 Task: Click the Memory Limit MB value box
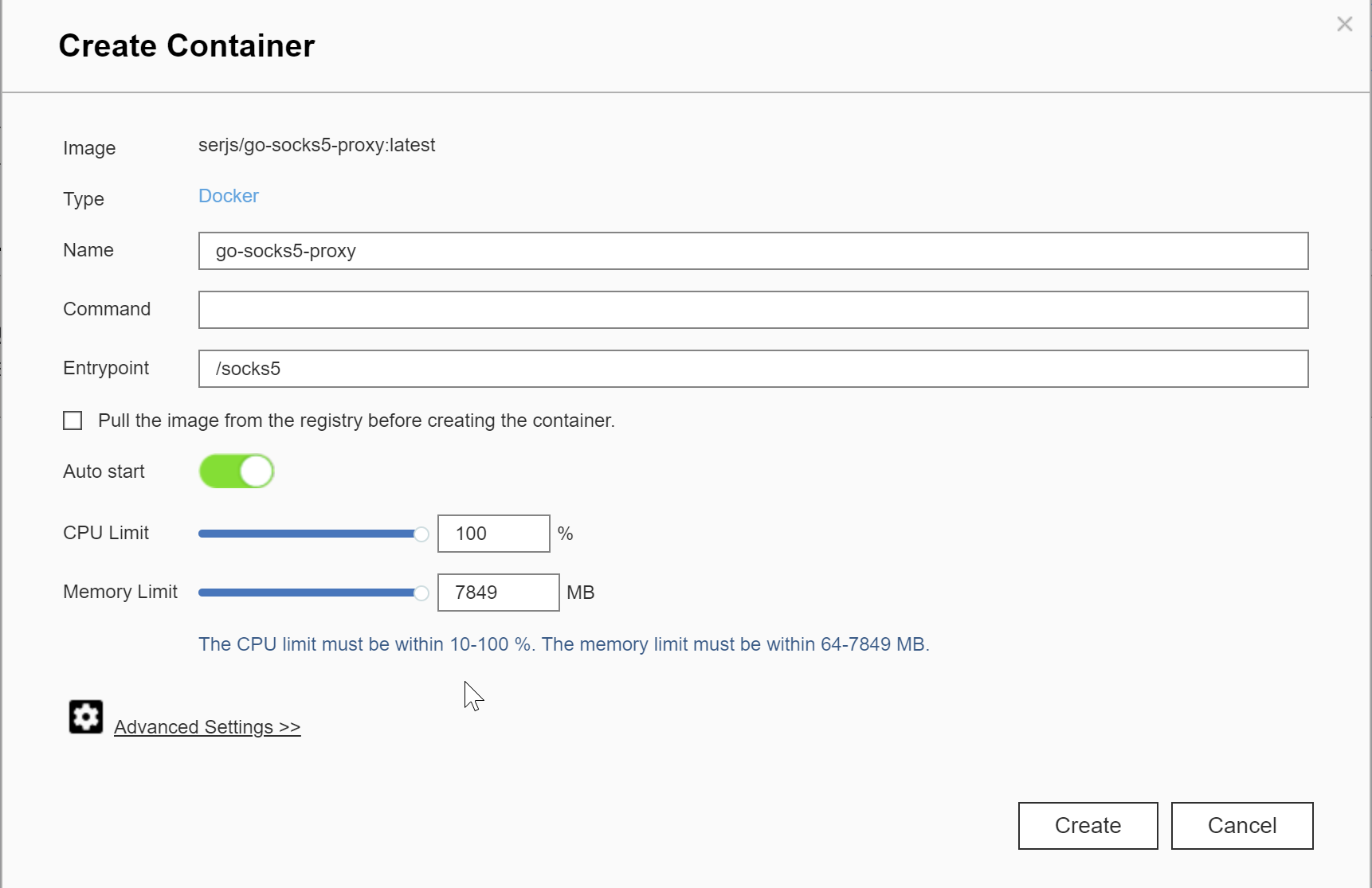pyautogui.click(x=498, y=593)
